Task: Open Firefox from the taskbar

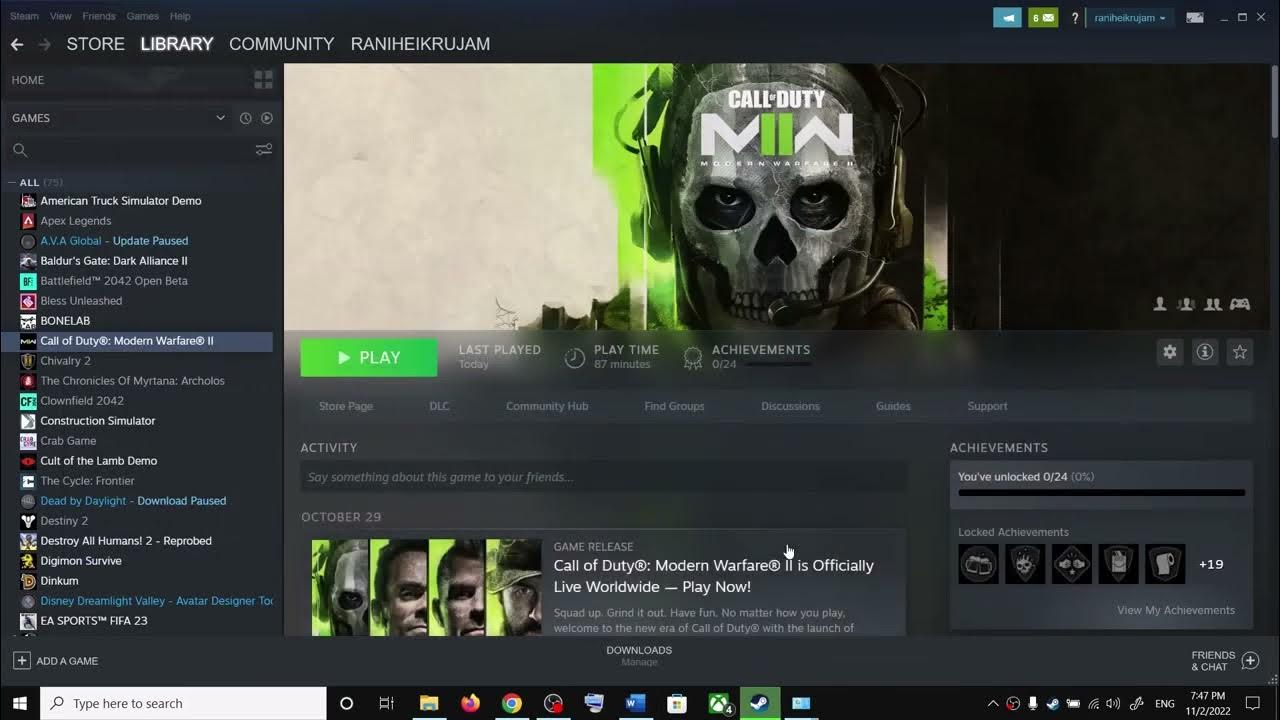Action: click(x=470, y=703)
